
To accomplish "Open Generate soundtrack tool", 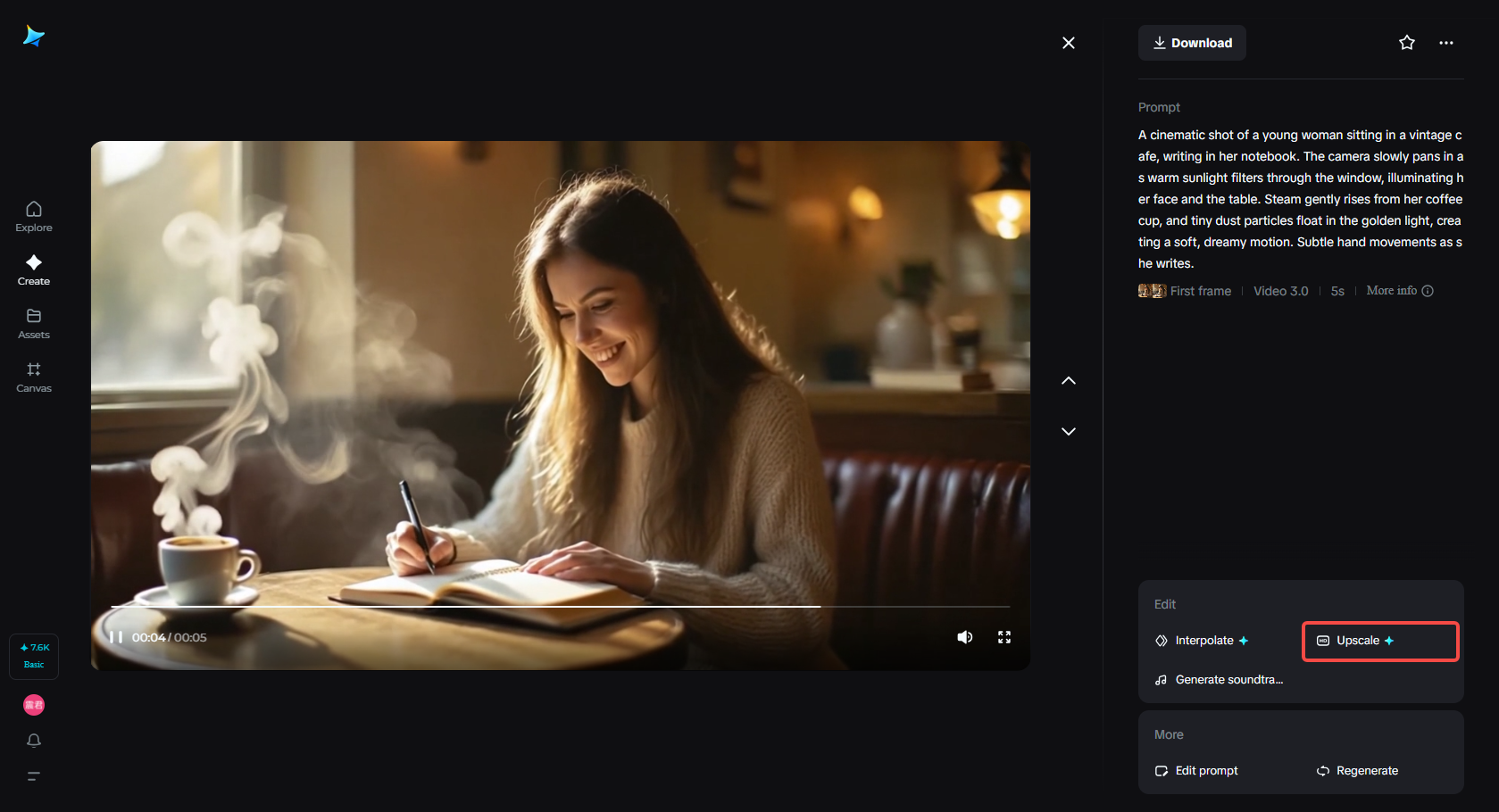I will pos(1219,679).
